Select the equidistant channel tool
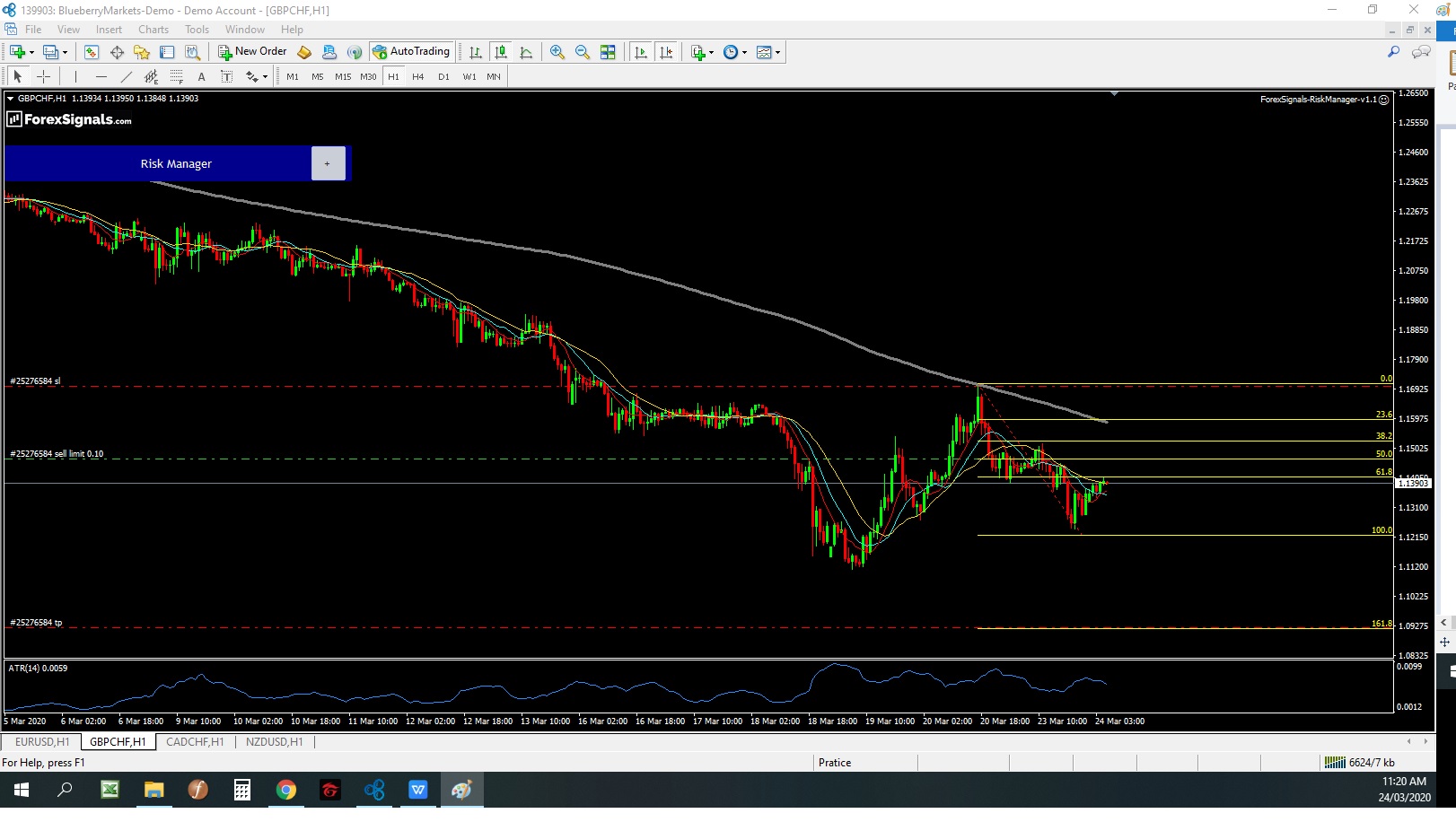This screenshot has height=822, width=1456. coord(151,76)
